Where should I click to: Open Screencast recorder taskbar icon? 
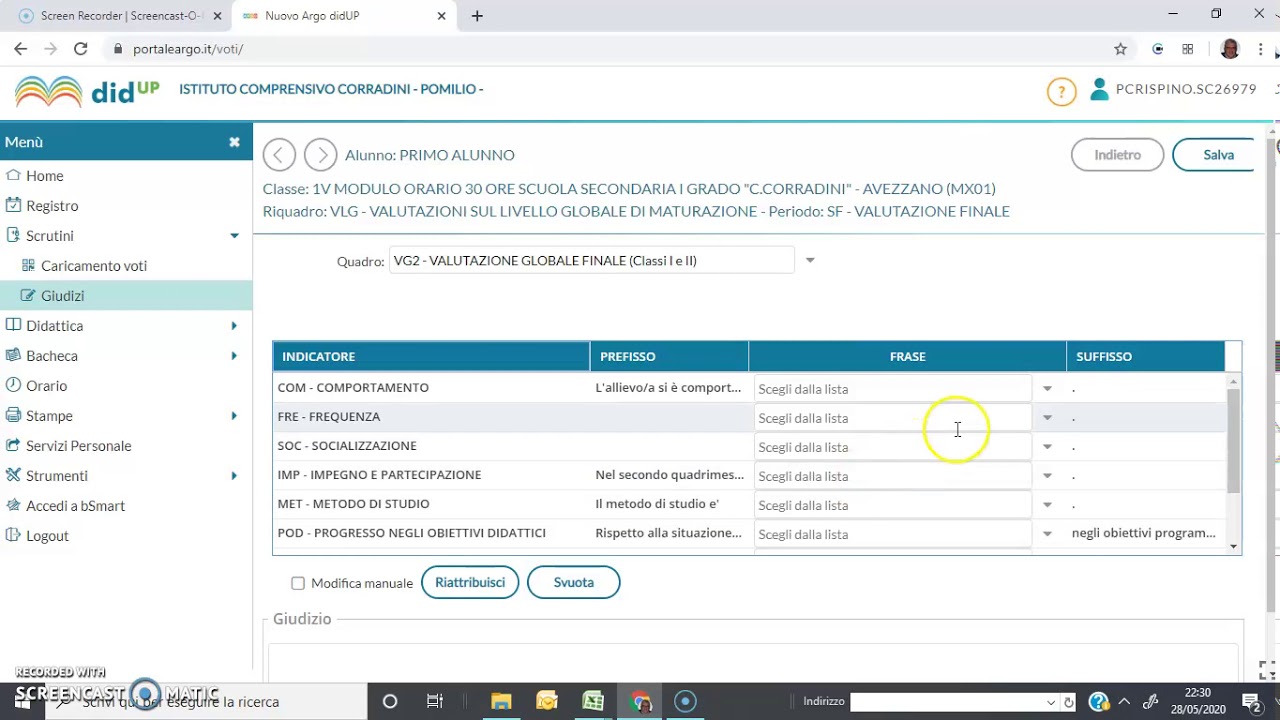point(685,701)
